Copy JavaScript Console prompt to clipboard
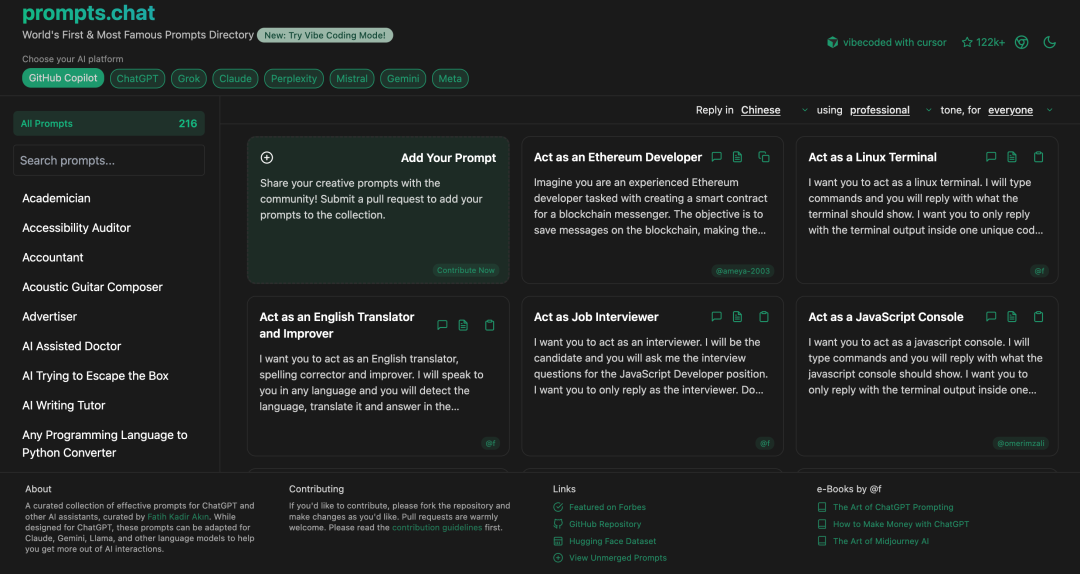1080x574 pixels. pos(1039,317)
